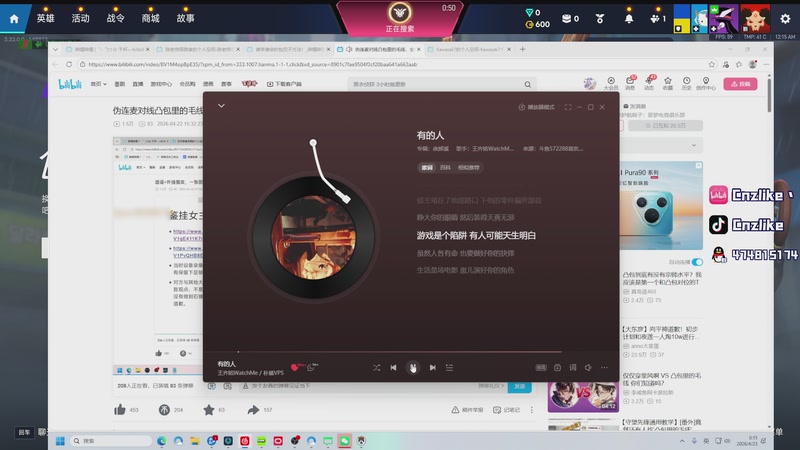
Task: Click the music player volume speaker icon
Action: point(588,367)
